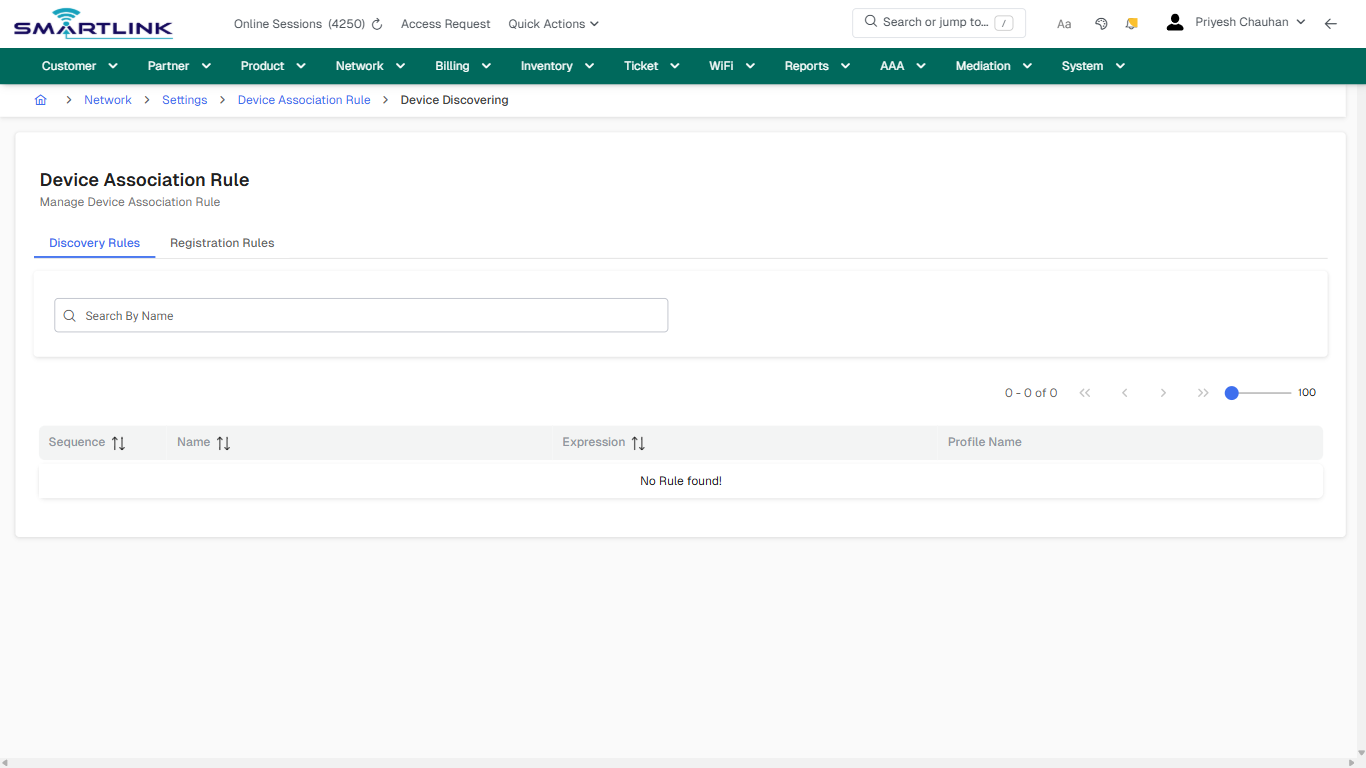Viewport: 1366px width, 768px height.
Task: Adjust the page size slider
Action: 1231,393
